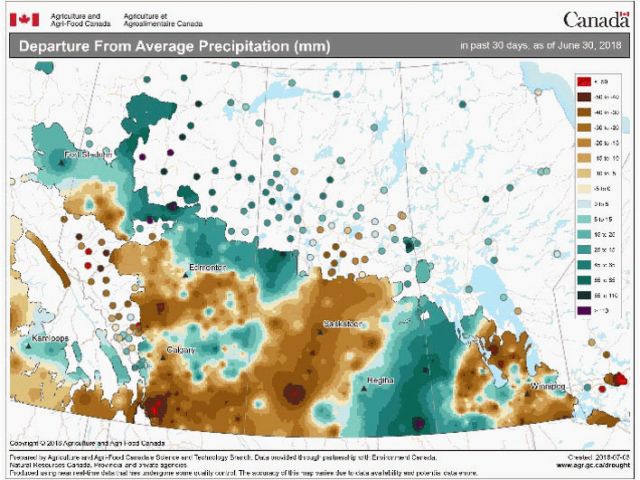This screenshot has width=640, height=480.
Task: Click the triangle marker at Saskatoon
Action: pyautogui.click(x=320, y=332)
